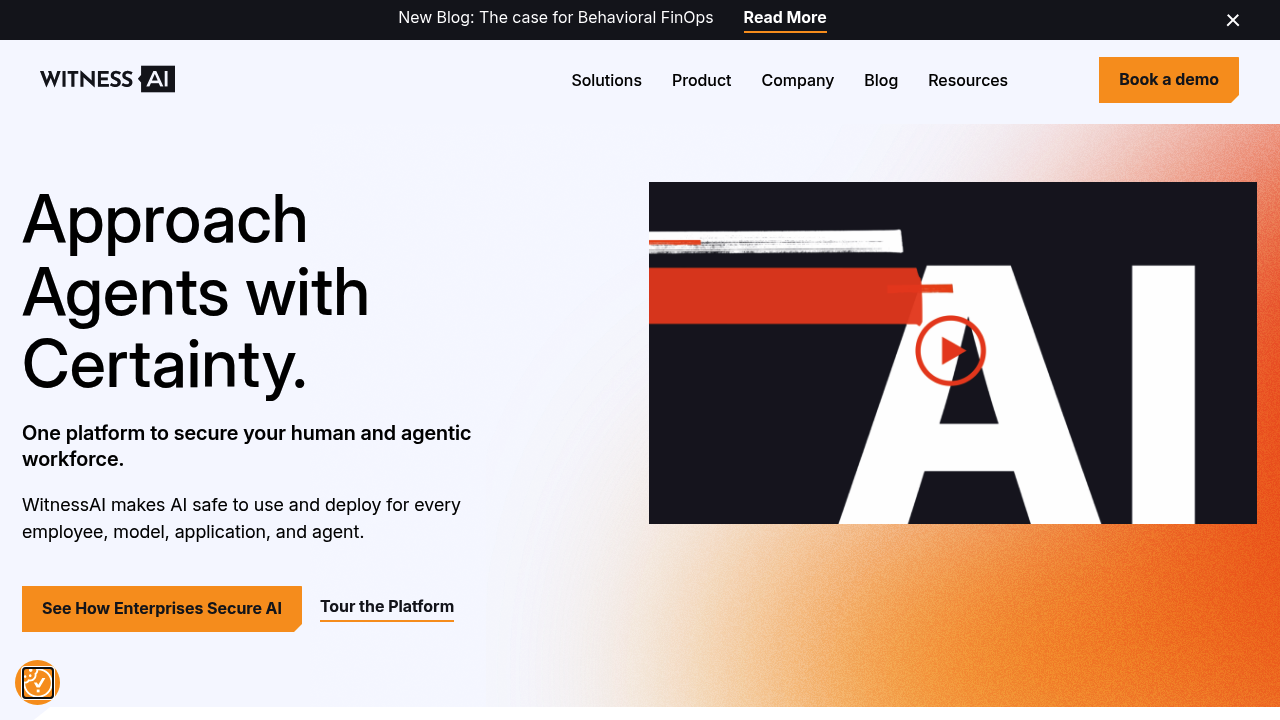The width and height of the screenshot is (1280, 720).
Task: Click the "WitnessAI makes AI safe" paragraph
Action: pos(242,518)
